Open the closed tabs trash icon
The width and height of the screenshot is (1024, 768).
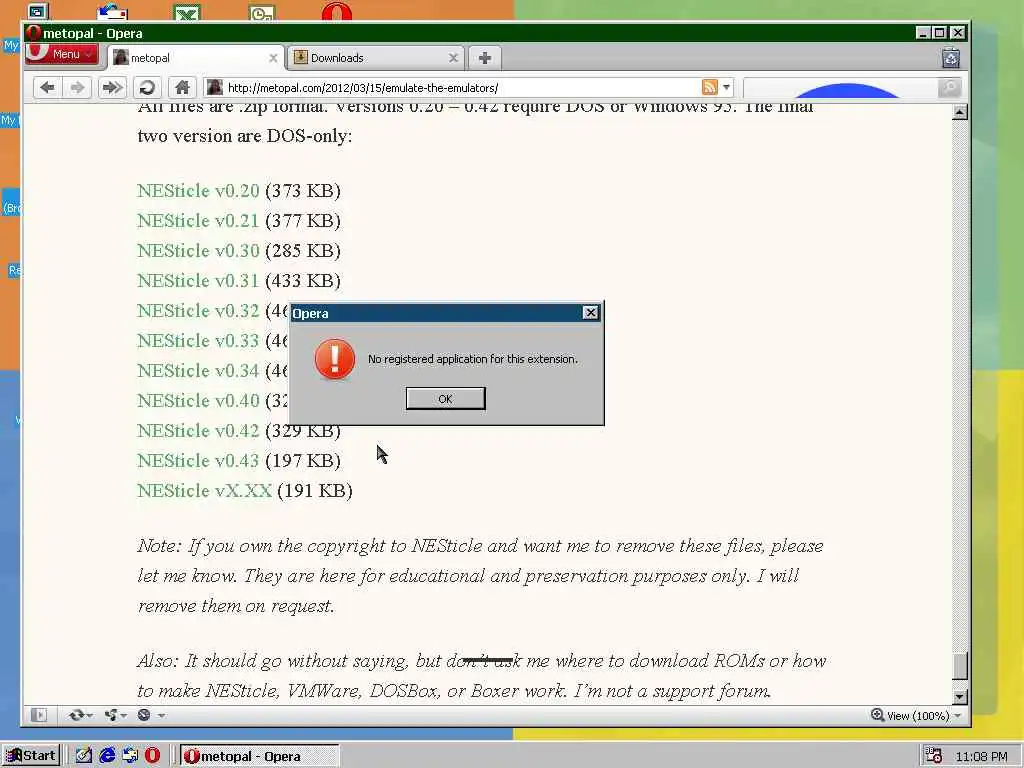point(951,57)
